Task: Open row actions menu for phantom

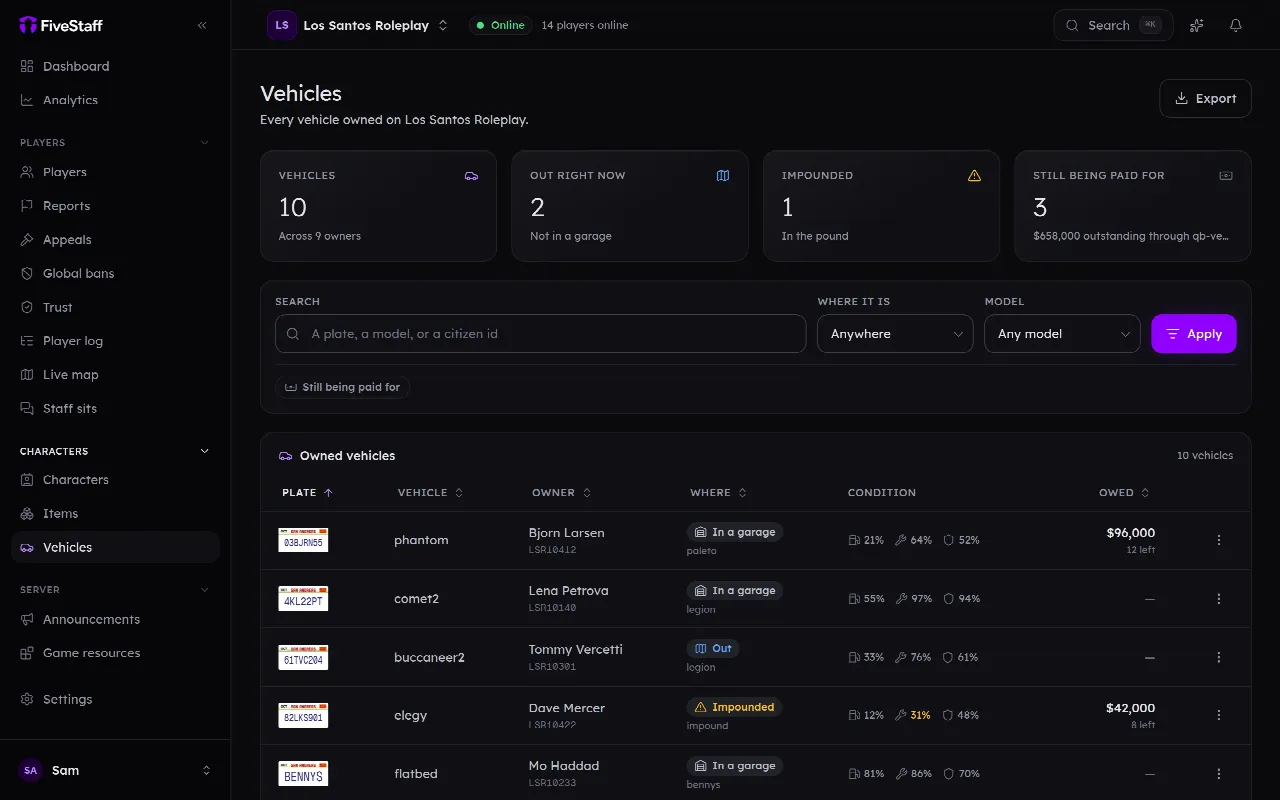Action: pos(1219,540)
